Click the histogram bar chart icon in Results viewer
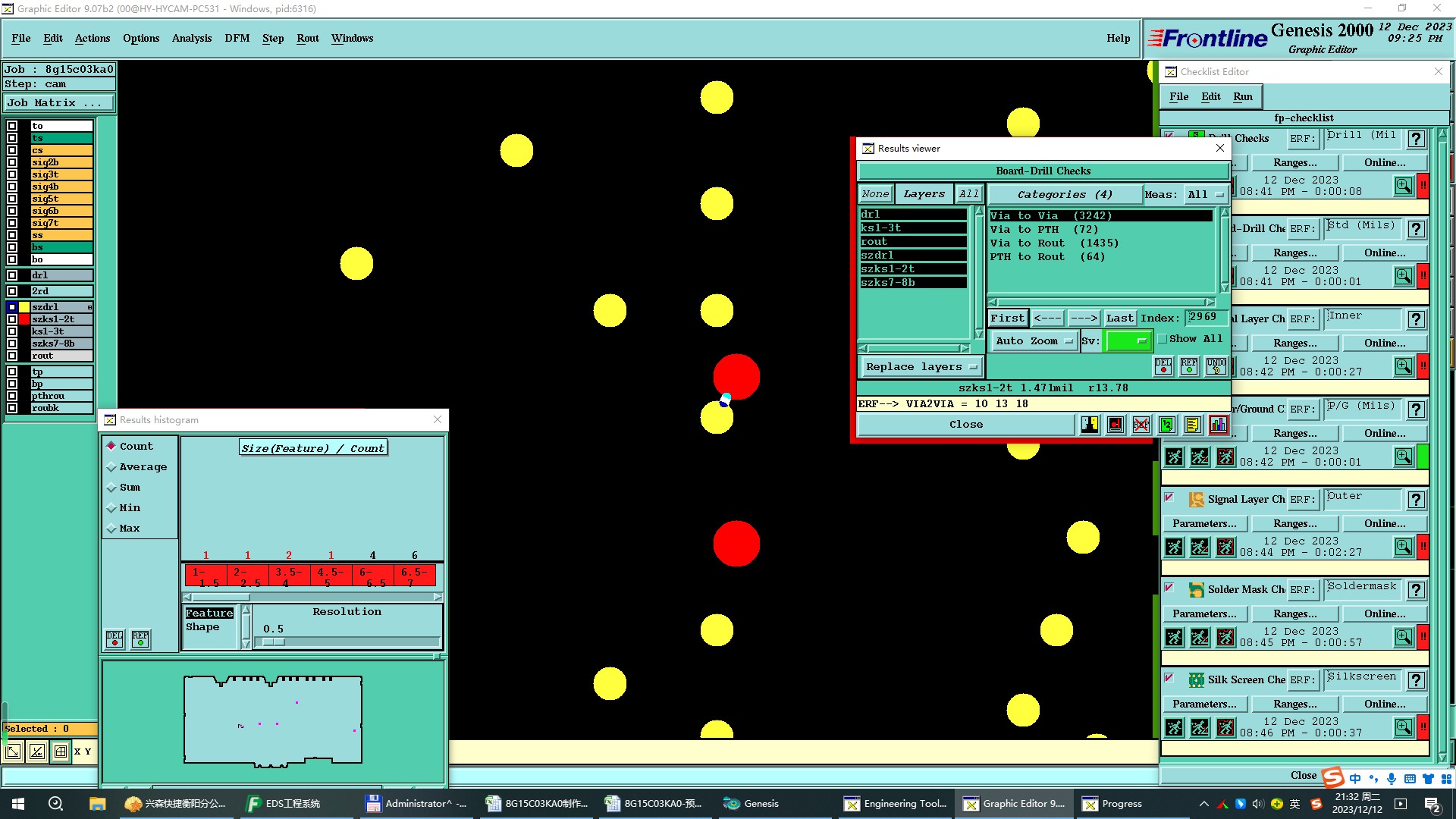This screenshot has width=1456, height=819. click(1219, 425)
